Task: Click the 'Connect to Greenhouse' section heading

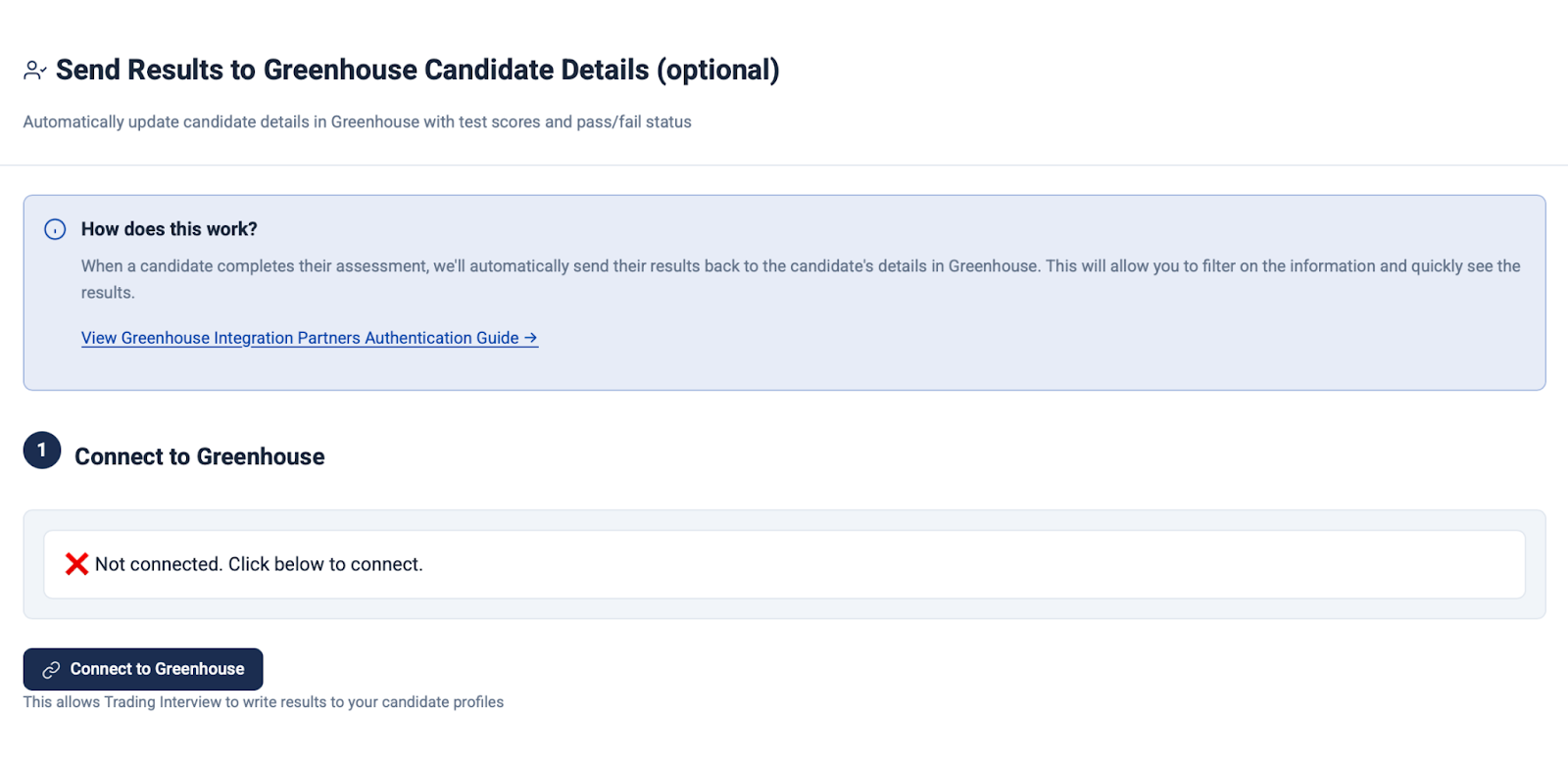Action: tap(199, 456)
